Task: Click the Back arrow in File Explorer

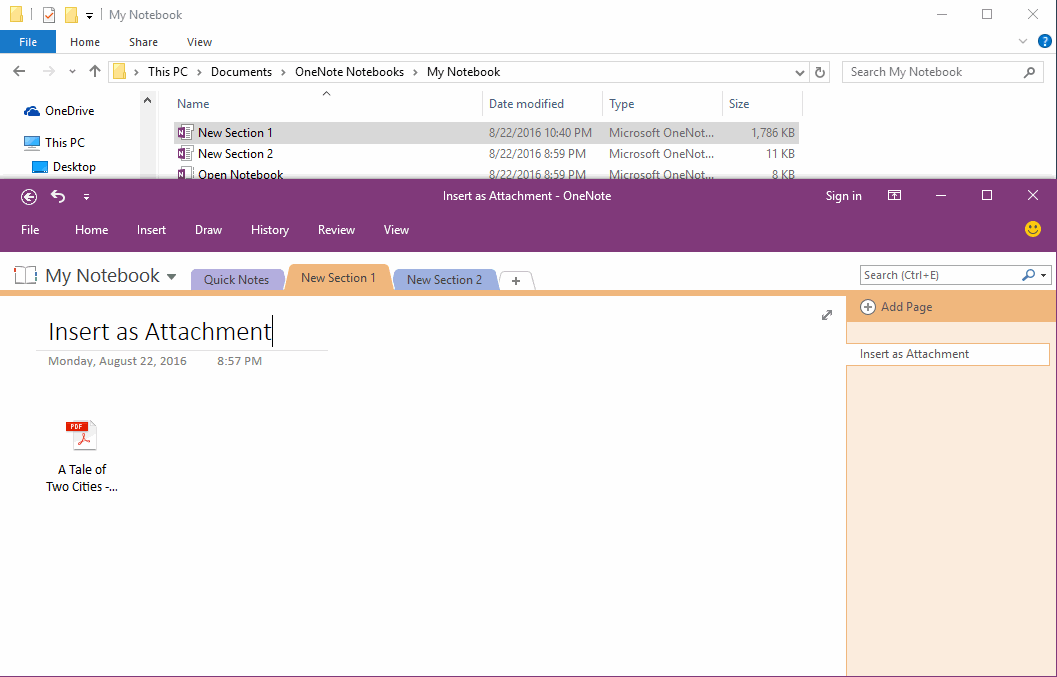Action: pos(20,71)
